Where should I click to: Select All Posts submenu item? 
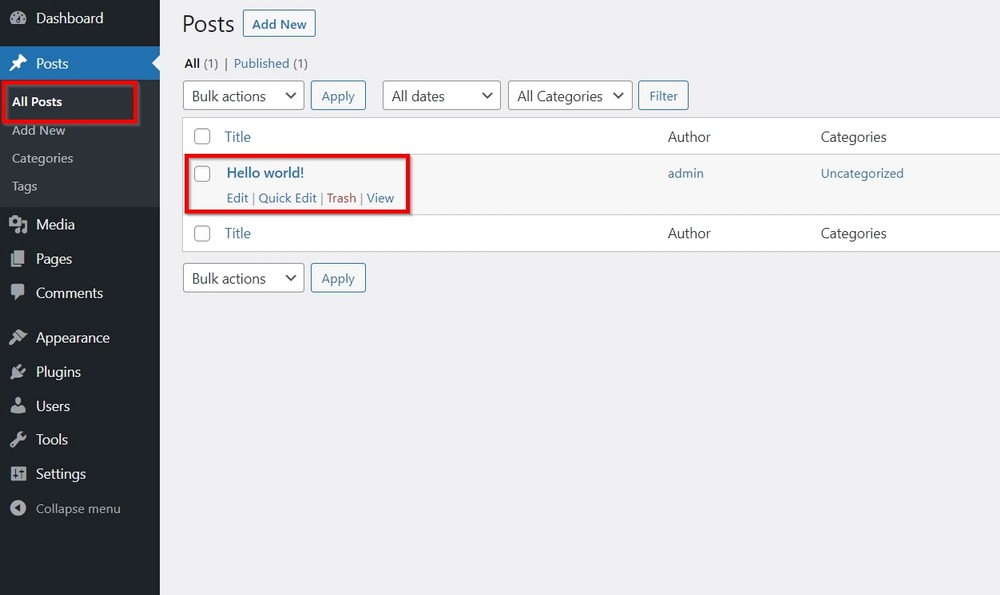37,101
